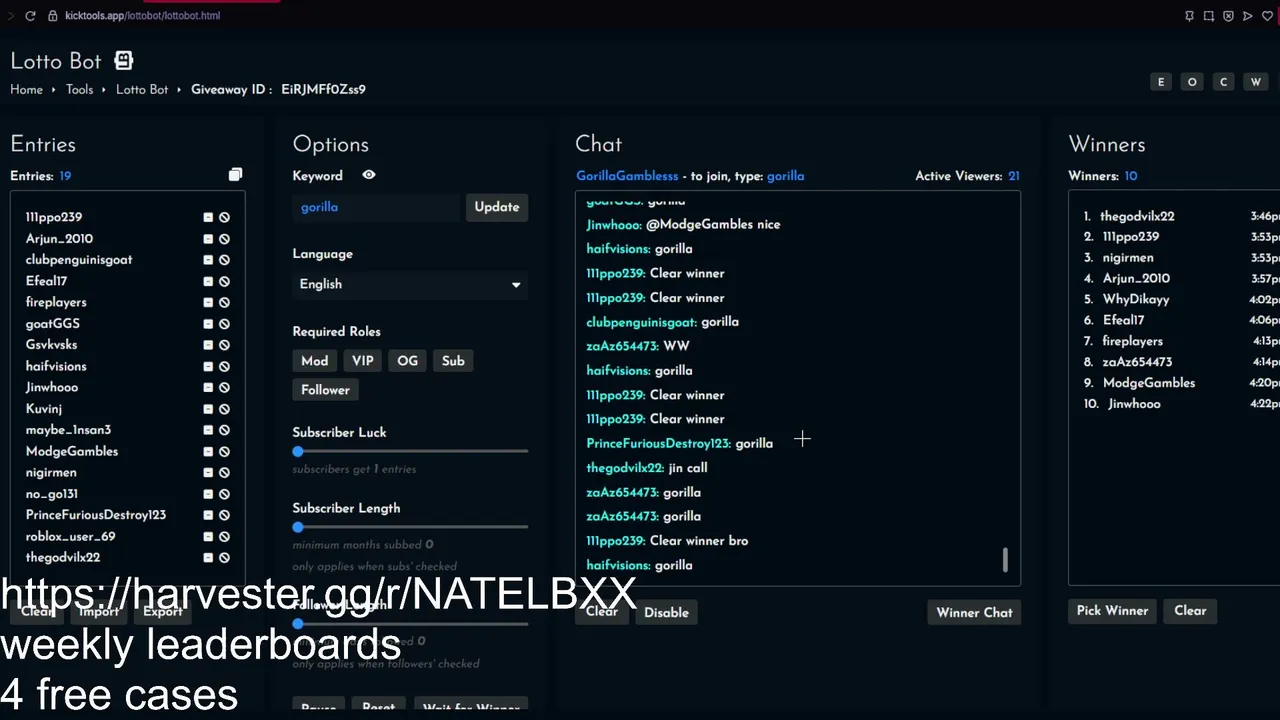Click the browser's pin icon in the toolbar
This screenshot has height=720, width=1280.
coord(1189,16)
